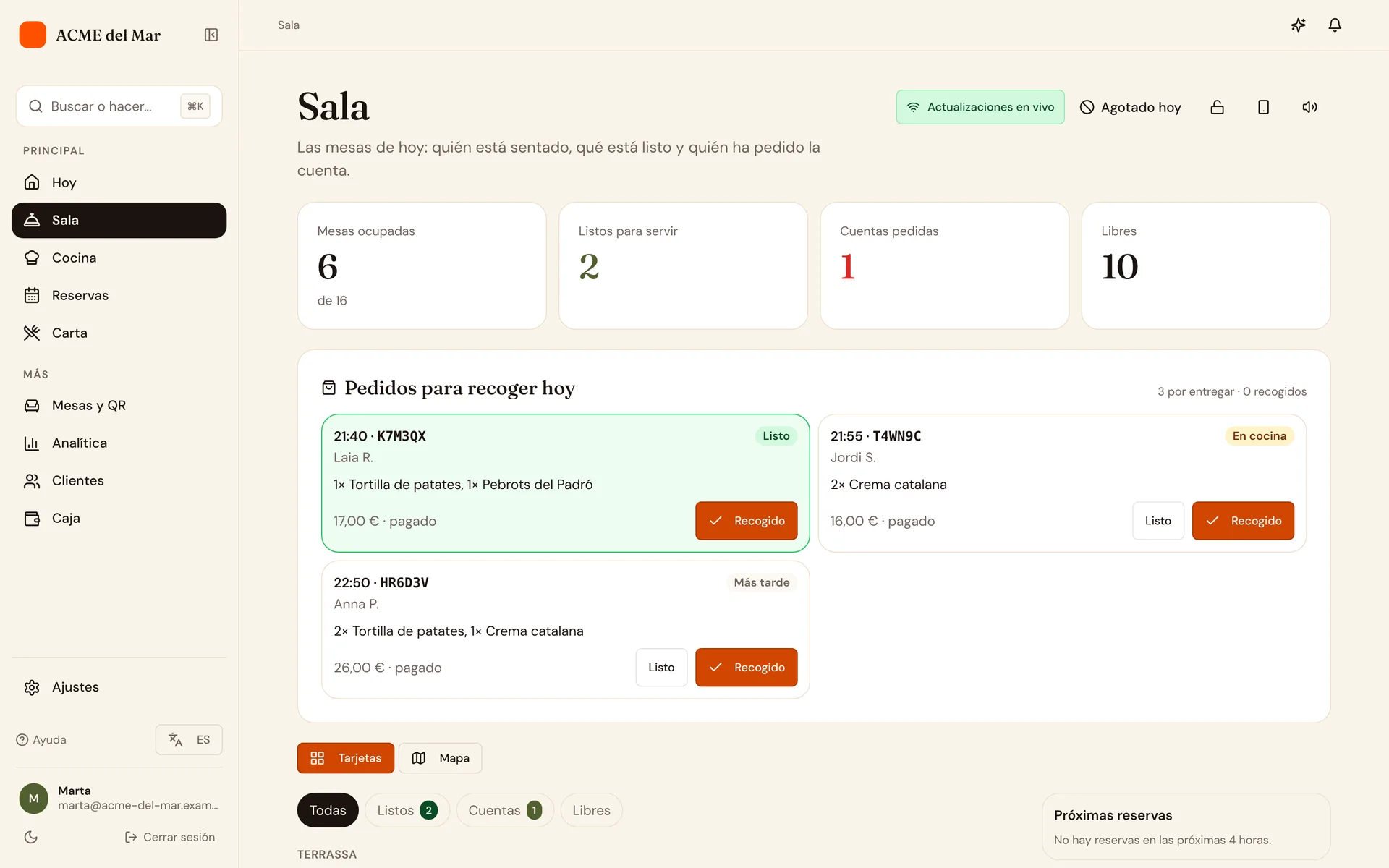
Task: Mark order T4WN9C as Recogido
Action: tap(1243, 521)
